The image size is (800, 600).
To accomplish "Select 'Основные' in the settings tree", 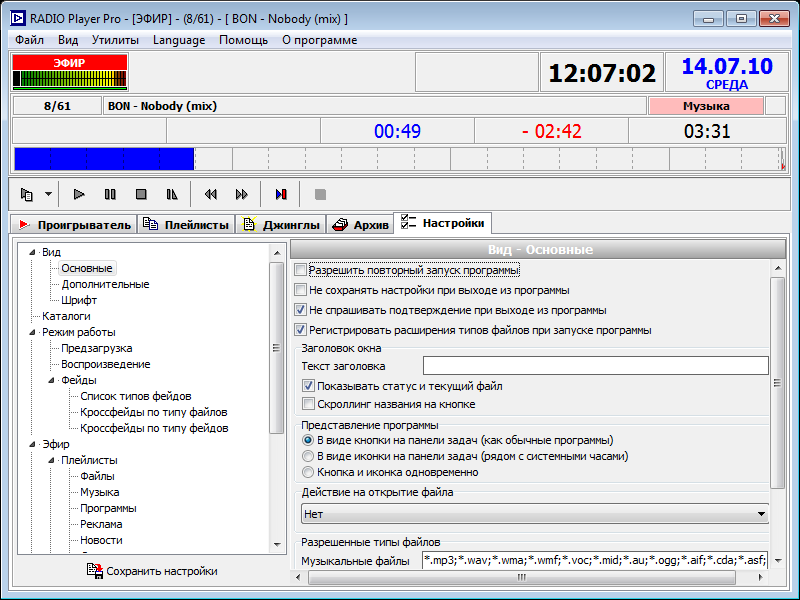I will tap(87, 268).
